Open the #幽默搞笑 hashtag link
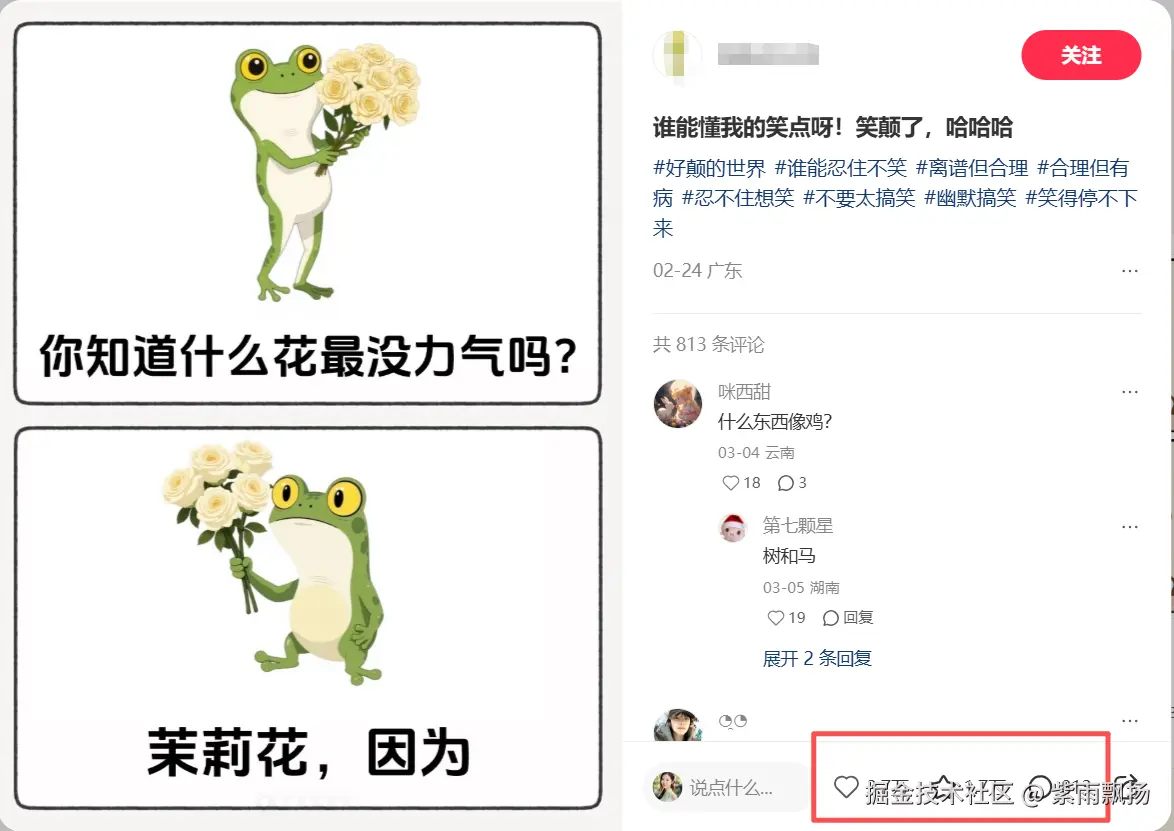The height and width of the screenshot is (831, 1174). click(x=970, y=198)
